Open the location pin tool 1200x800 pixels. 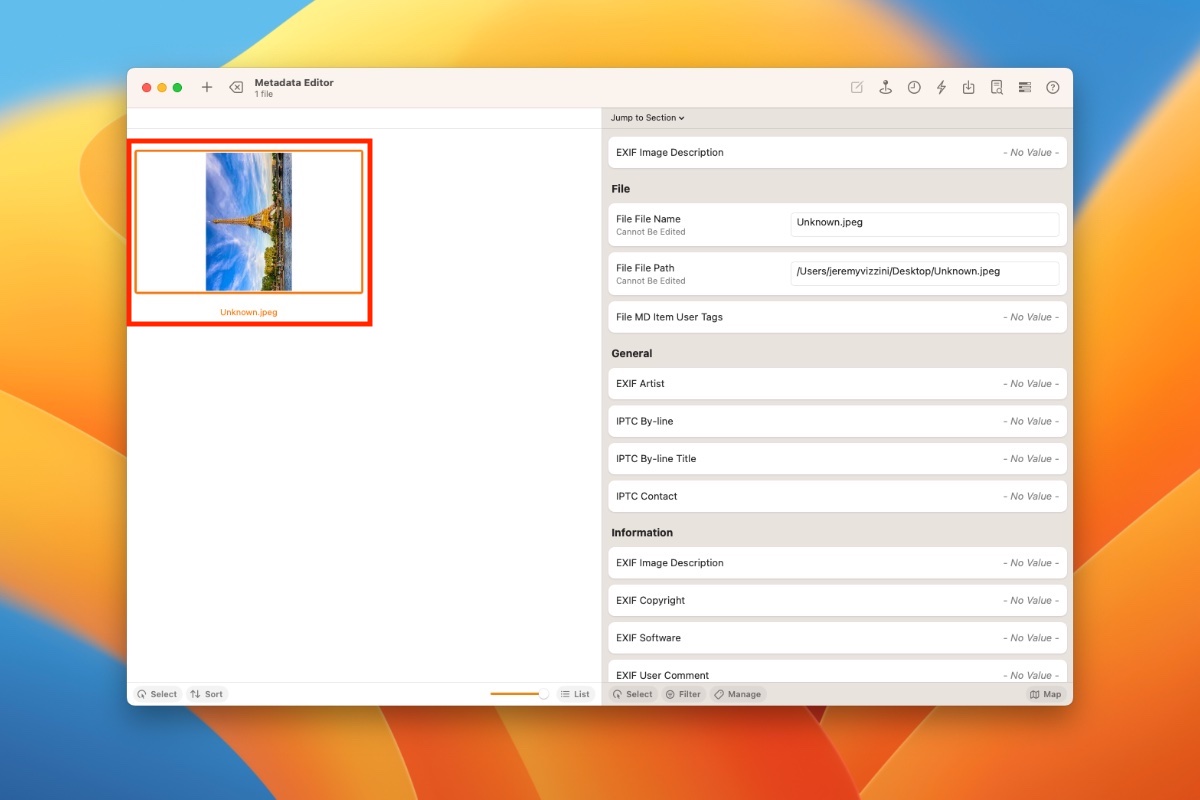point(885,87)
